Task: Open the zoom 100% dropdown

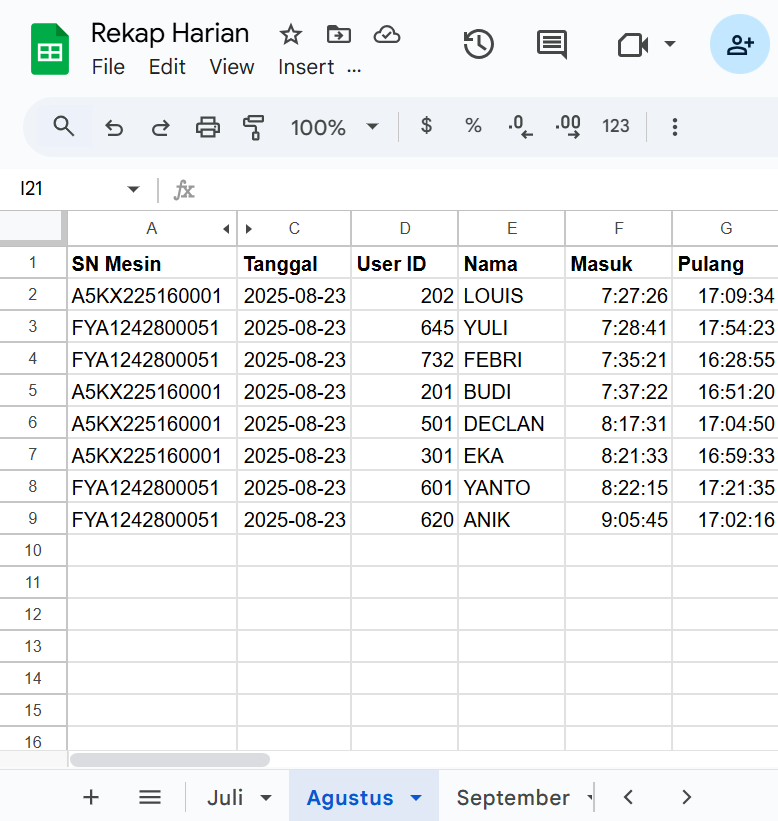Action: 334,127
